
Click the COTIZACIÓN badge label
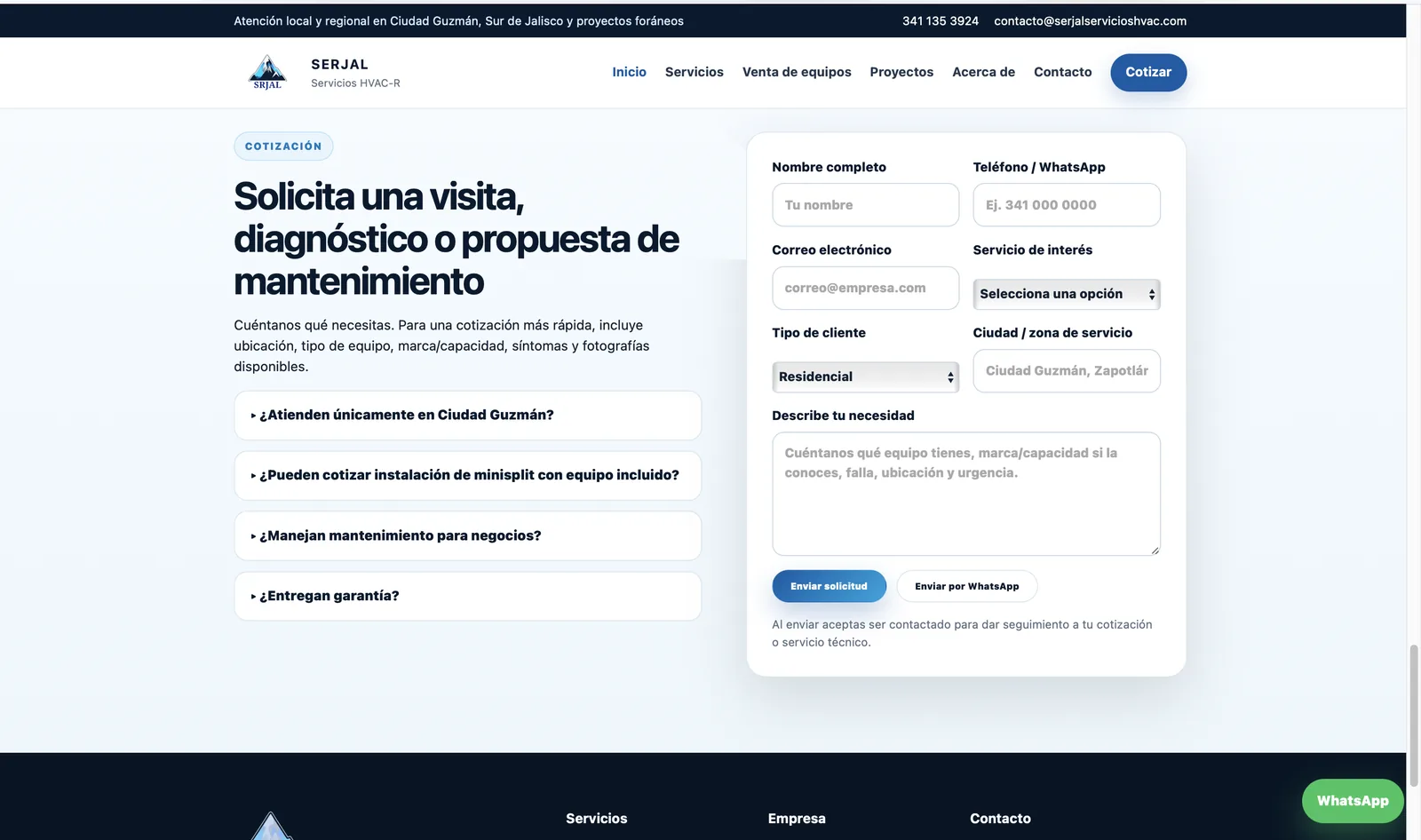coord(283,147)
